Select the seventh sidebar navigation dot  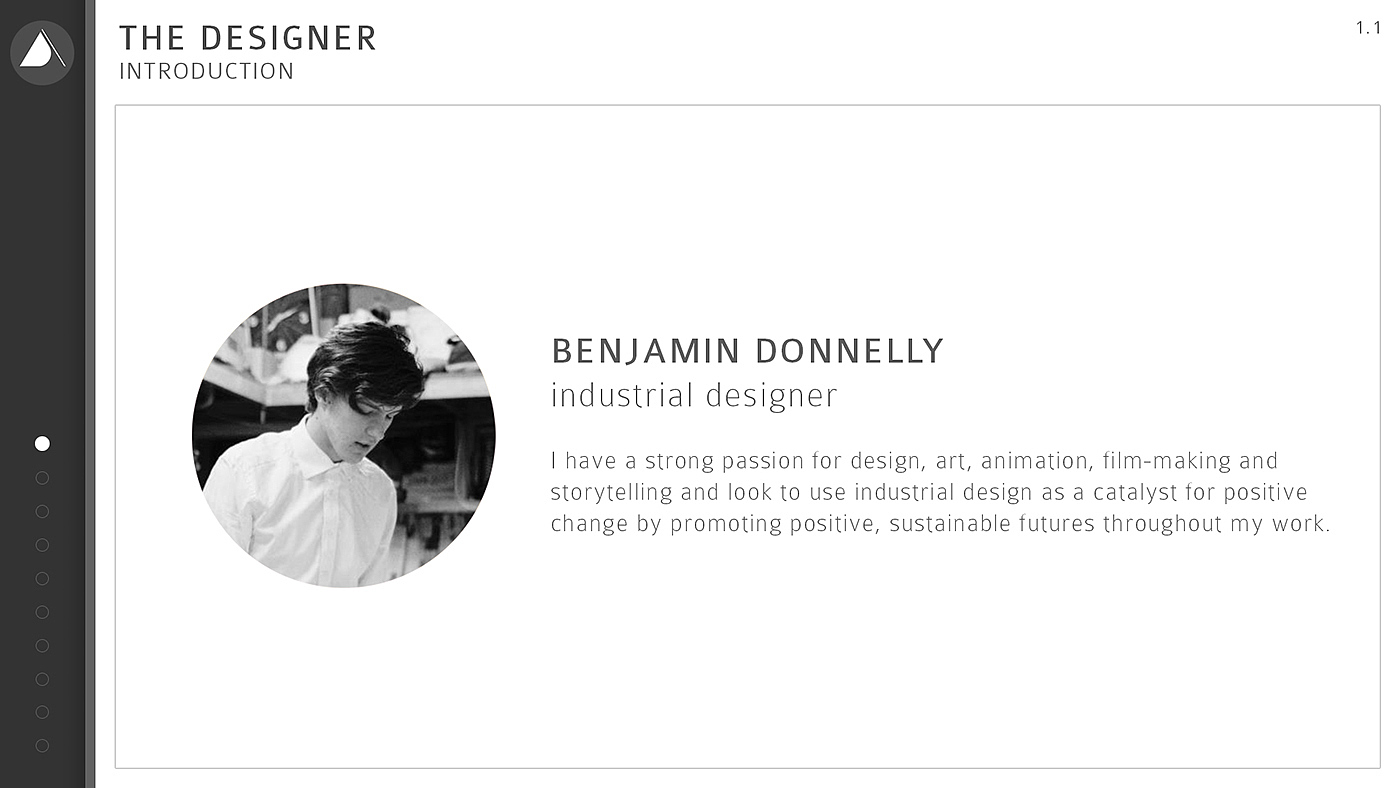coord(42,645)
